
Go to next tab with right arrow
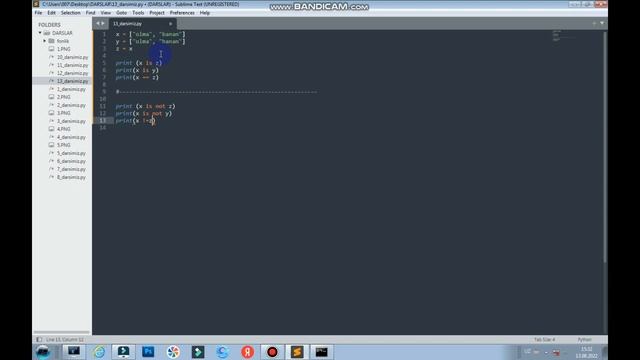[x=102, y=23]
